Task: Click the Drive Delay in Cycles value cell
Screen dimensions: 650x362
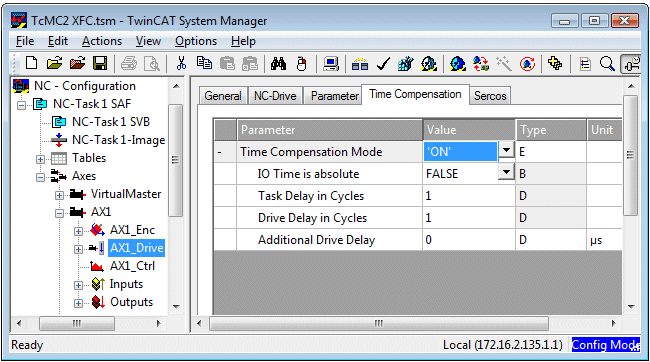Action: pos(468,218)
